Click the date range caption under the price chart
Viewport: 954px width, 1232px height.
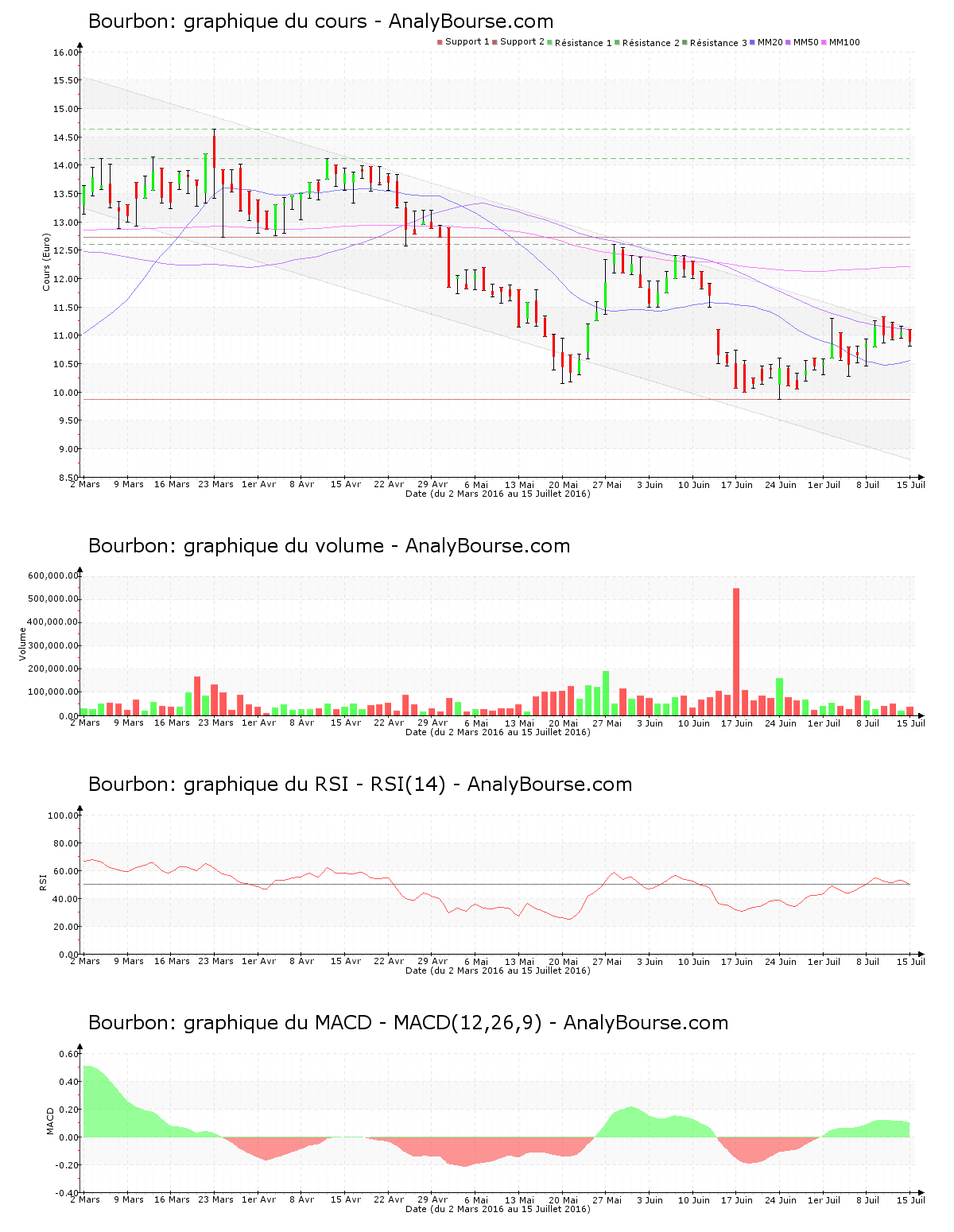coord(498,494)
